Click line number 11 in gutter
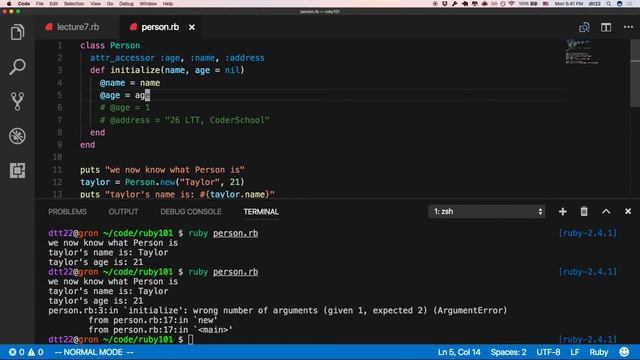Screen dimensions: 640x360 pos(57,169)
